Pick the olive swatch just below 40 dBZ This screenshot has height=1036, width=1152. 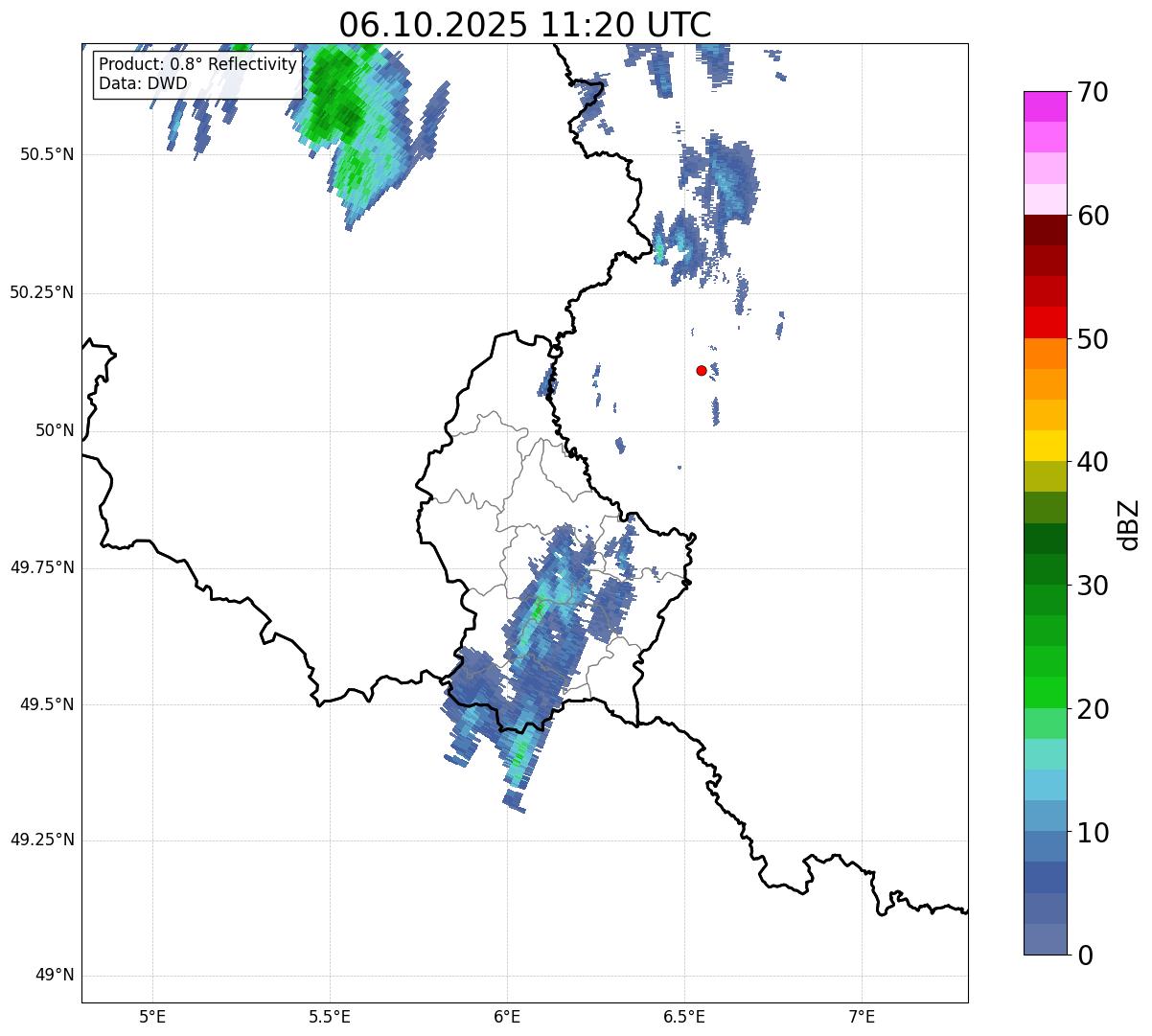(x=1045, y=476)
